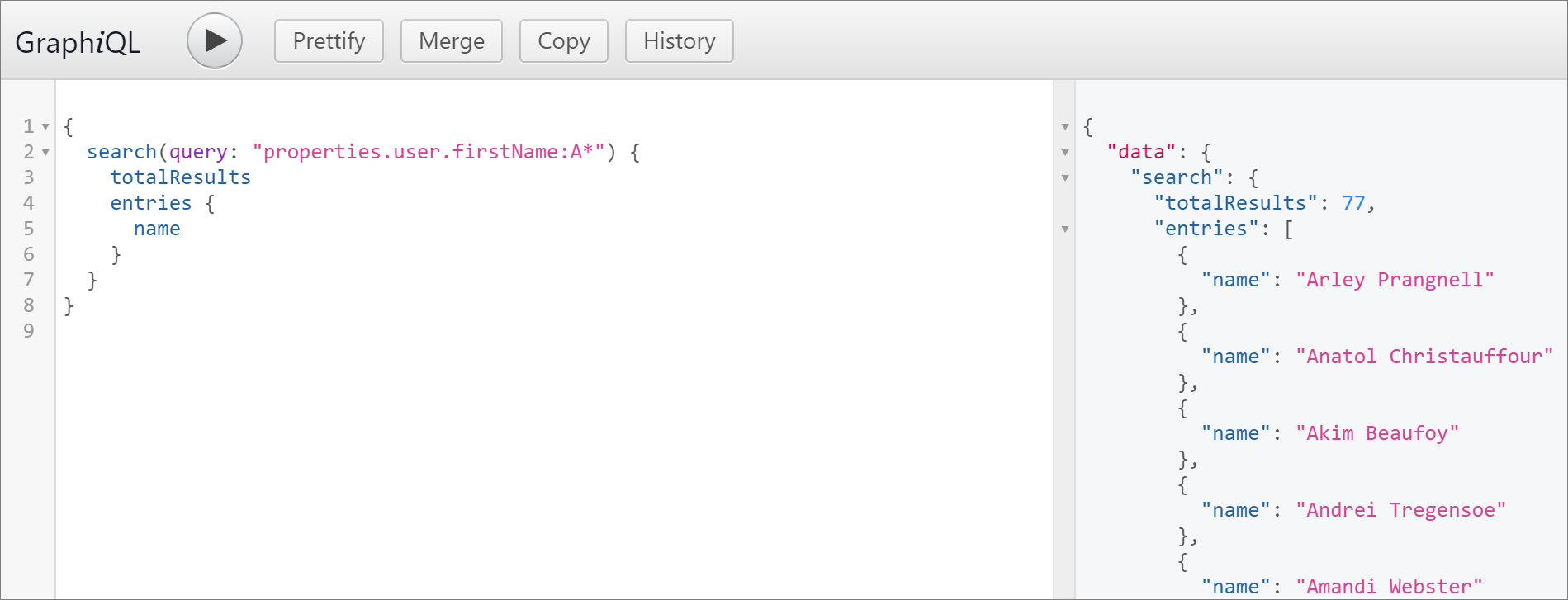Fold the "entries" array in results

click(1065, 229)
